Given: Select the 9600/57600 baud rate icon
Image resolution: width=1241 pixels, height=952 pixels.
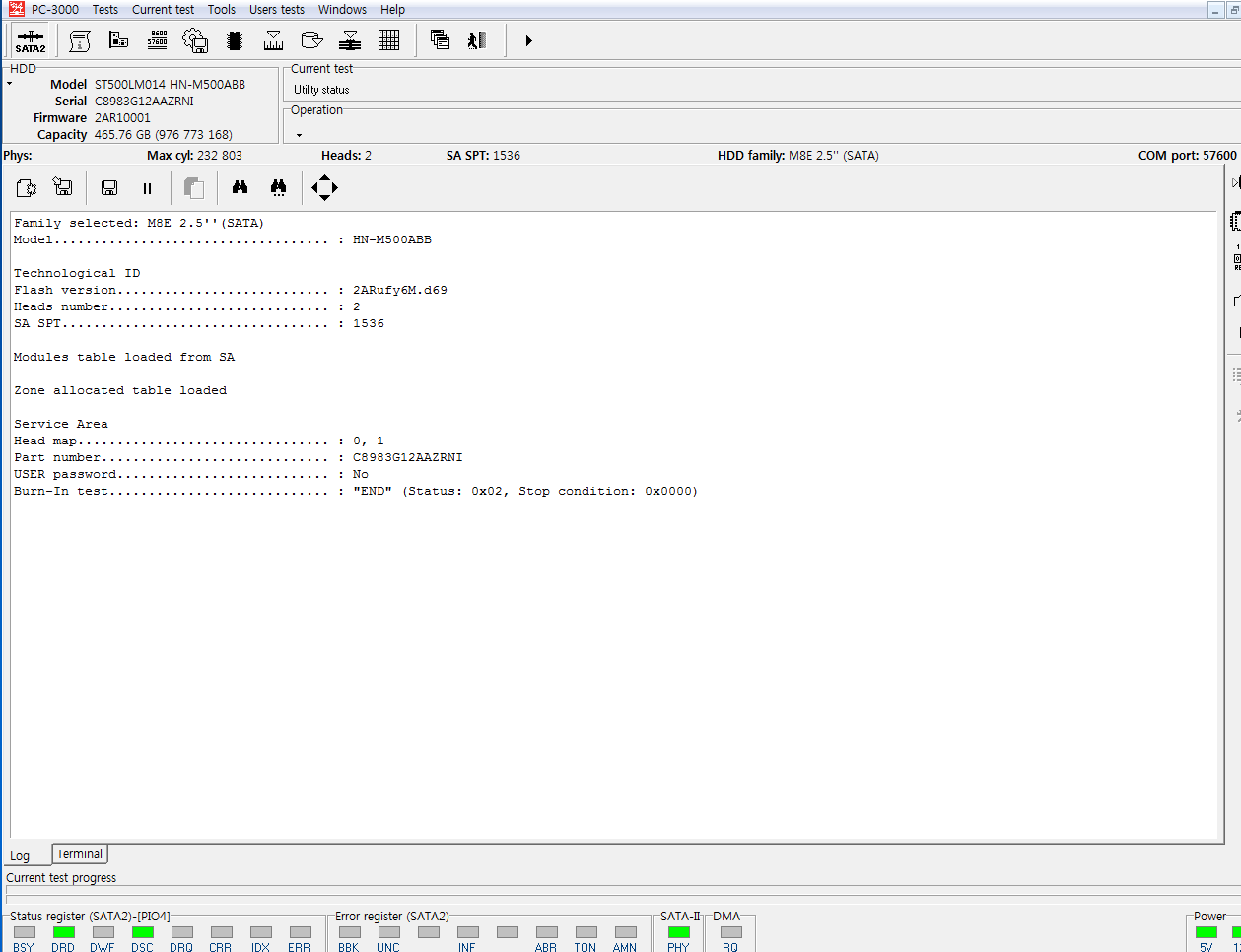Looking at the screenshot, I should [x=157, y=39].
